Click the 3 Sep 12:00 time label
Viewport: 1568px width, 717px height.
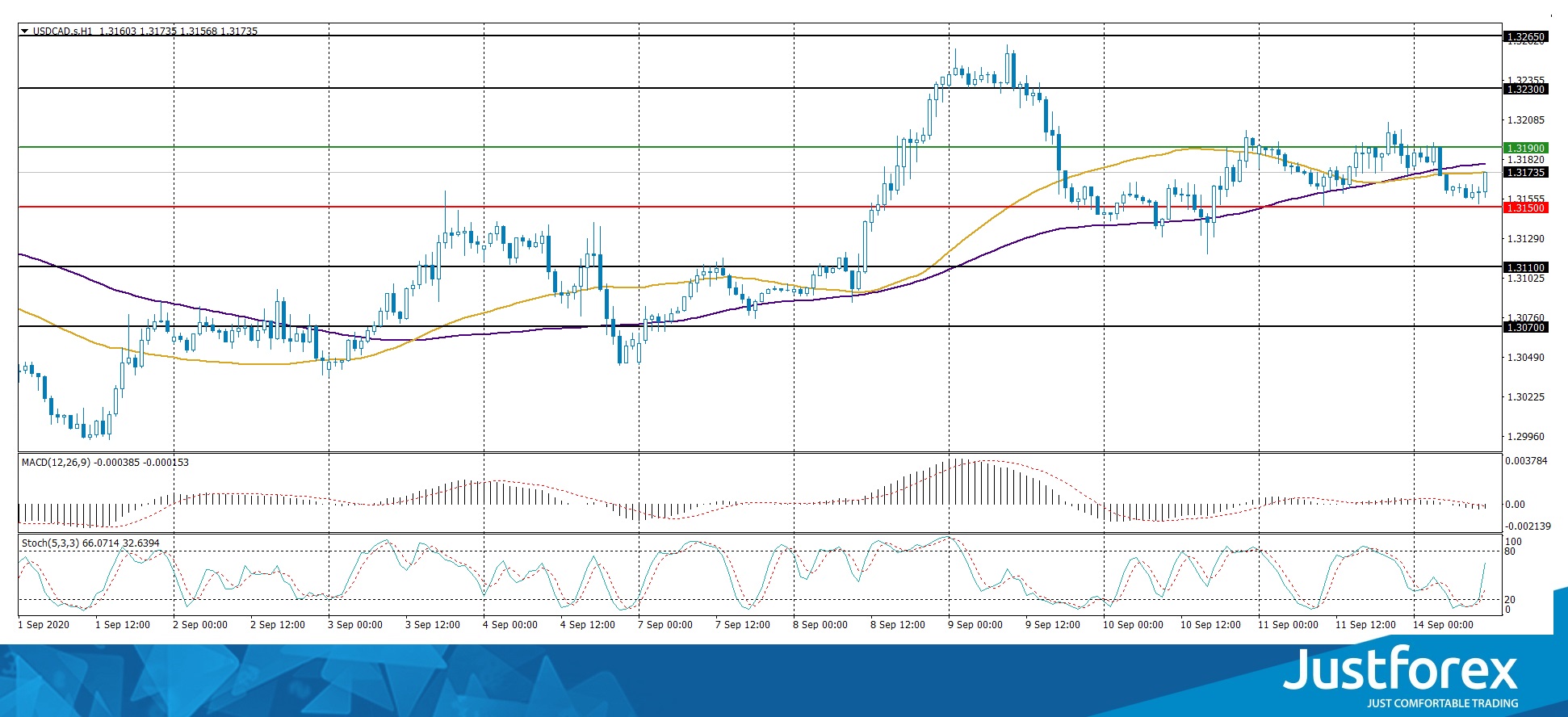433,625
